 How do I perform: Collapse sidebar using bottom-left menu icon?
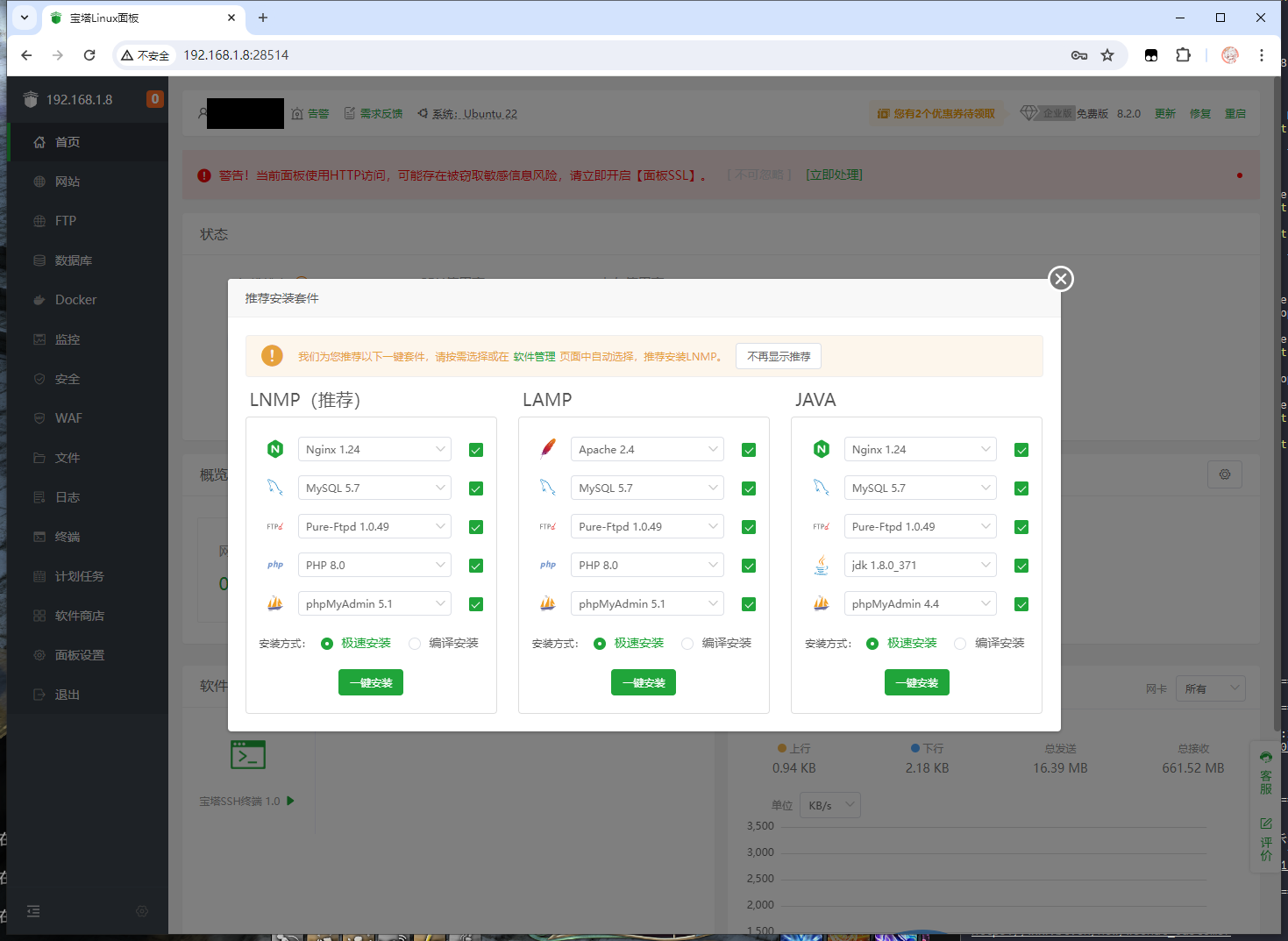(33, 911)
